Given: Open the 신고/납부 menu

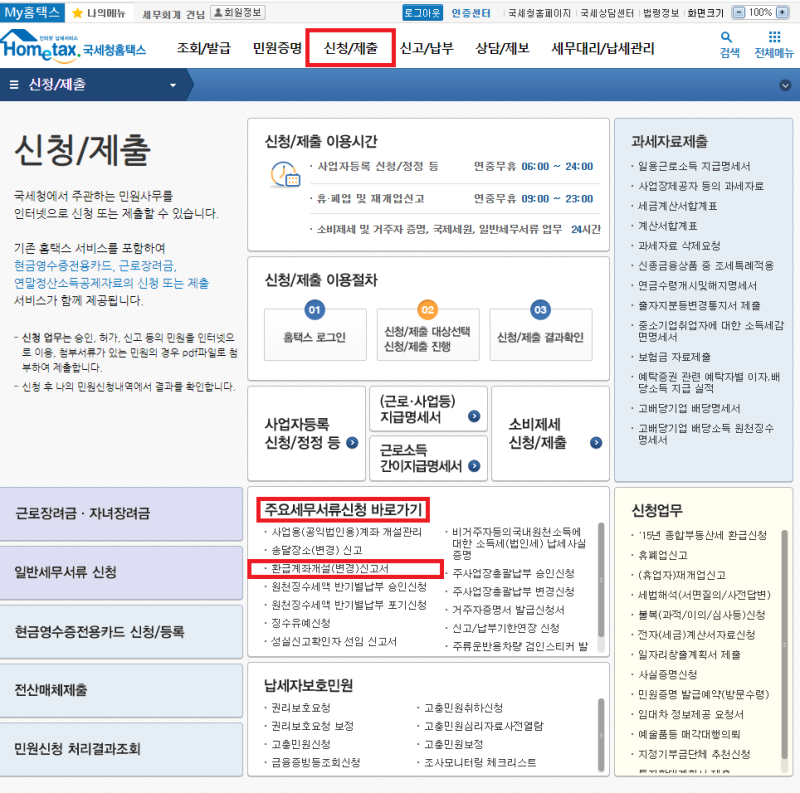Looking at the screenshot, I should pos(427,48).
